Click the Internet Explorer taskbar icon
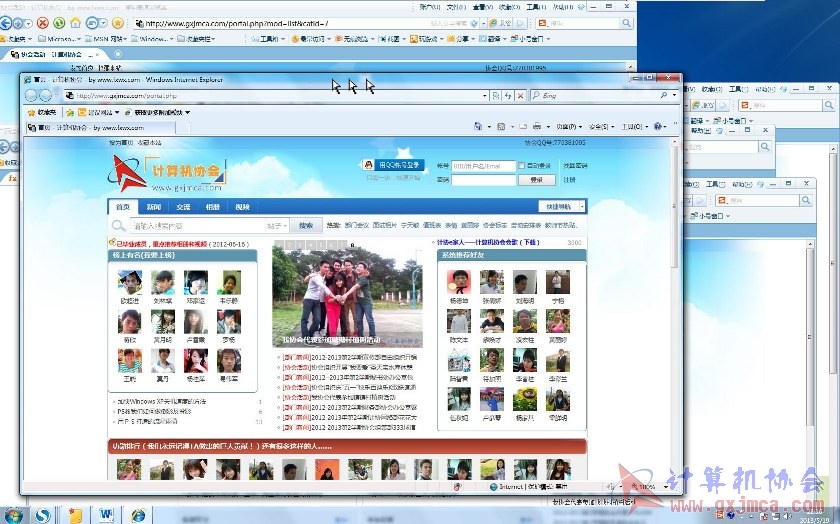Viewport: 840px width, 524px height. point(138,515)
